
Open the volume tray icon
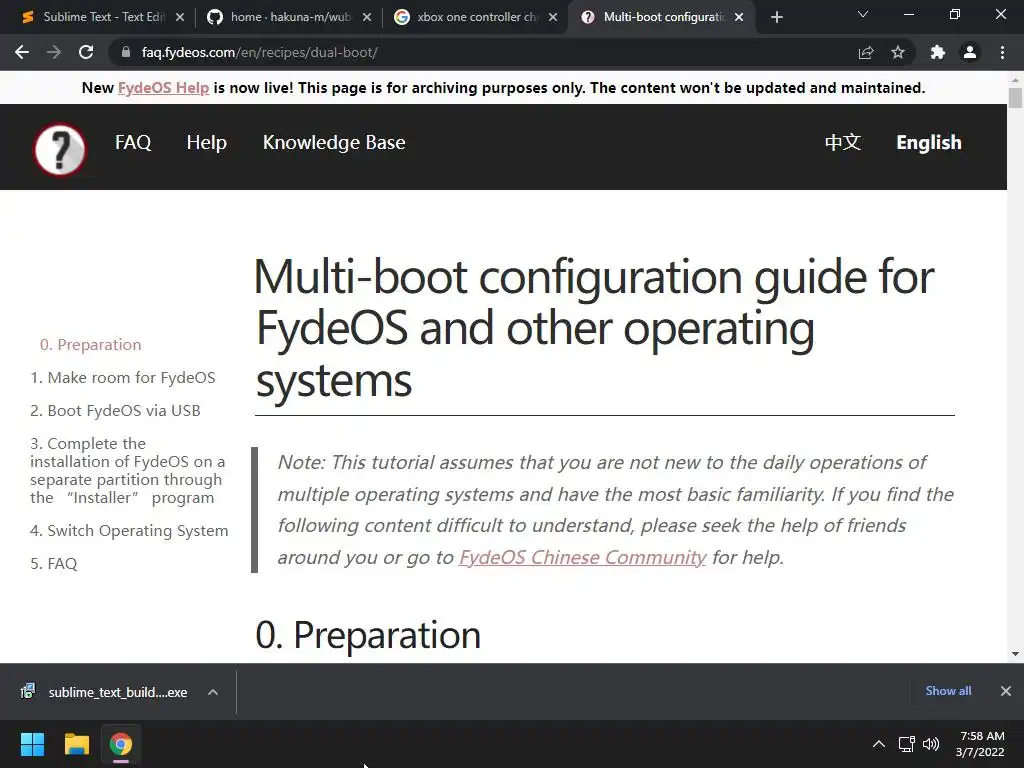click(x=931, y=744)
